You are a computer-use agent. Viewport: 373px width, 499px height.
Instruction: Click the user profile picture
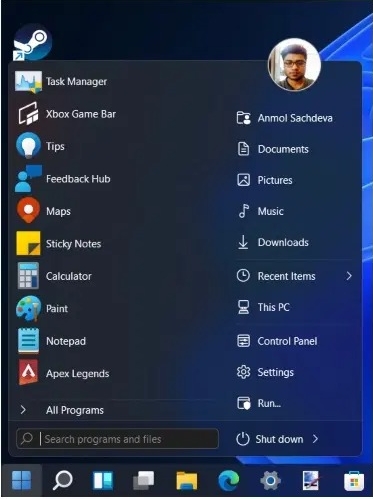point(294,65)
